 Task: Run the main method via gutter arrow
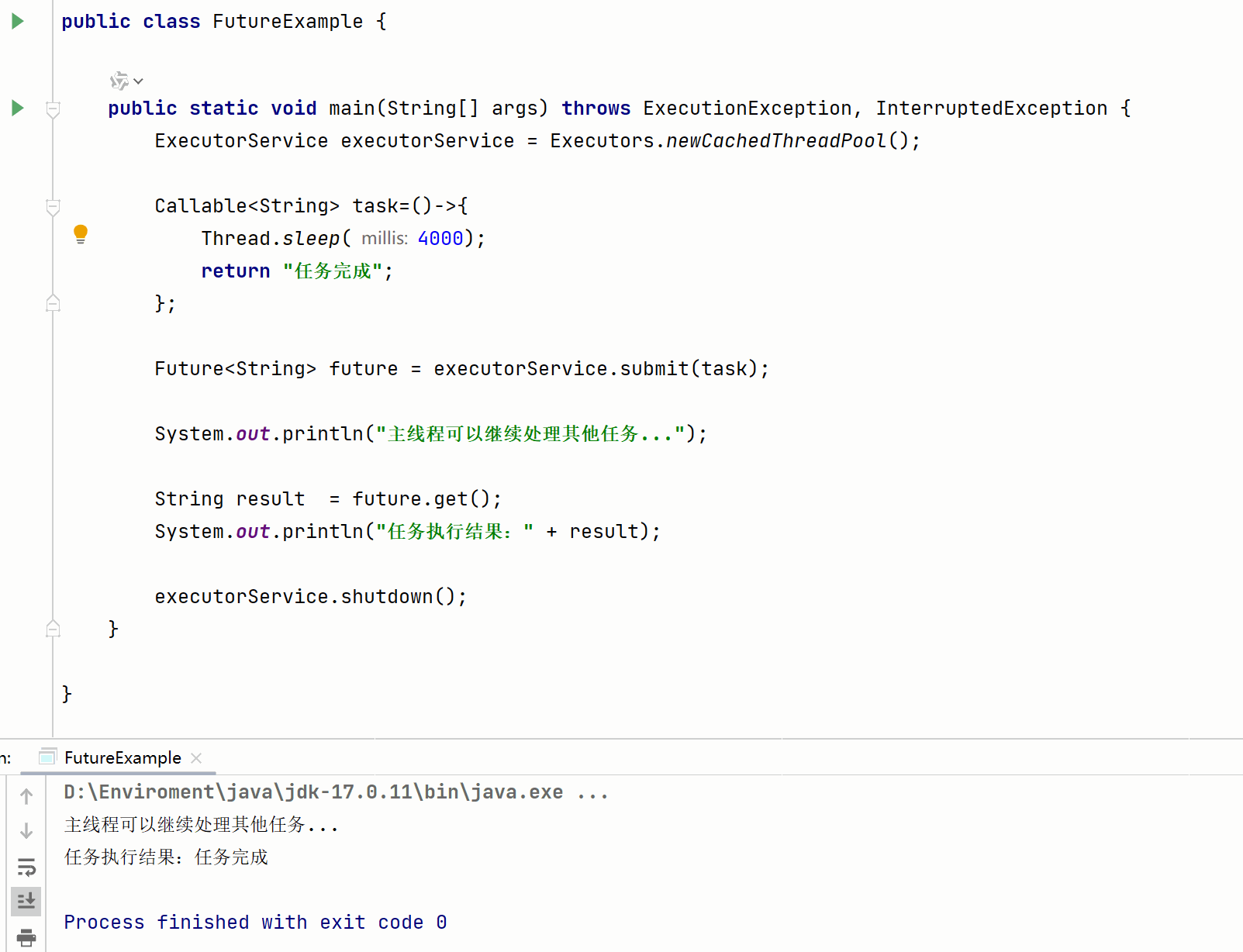coord(18,108)
